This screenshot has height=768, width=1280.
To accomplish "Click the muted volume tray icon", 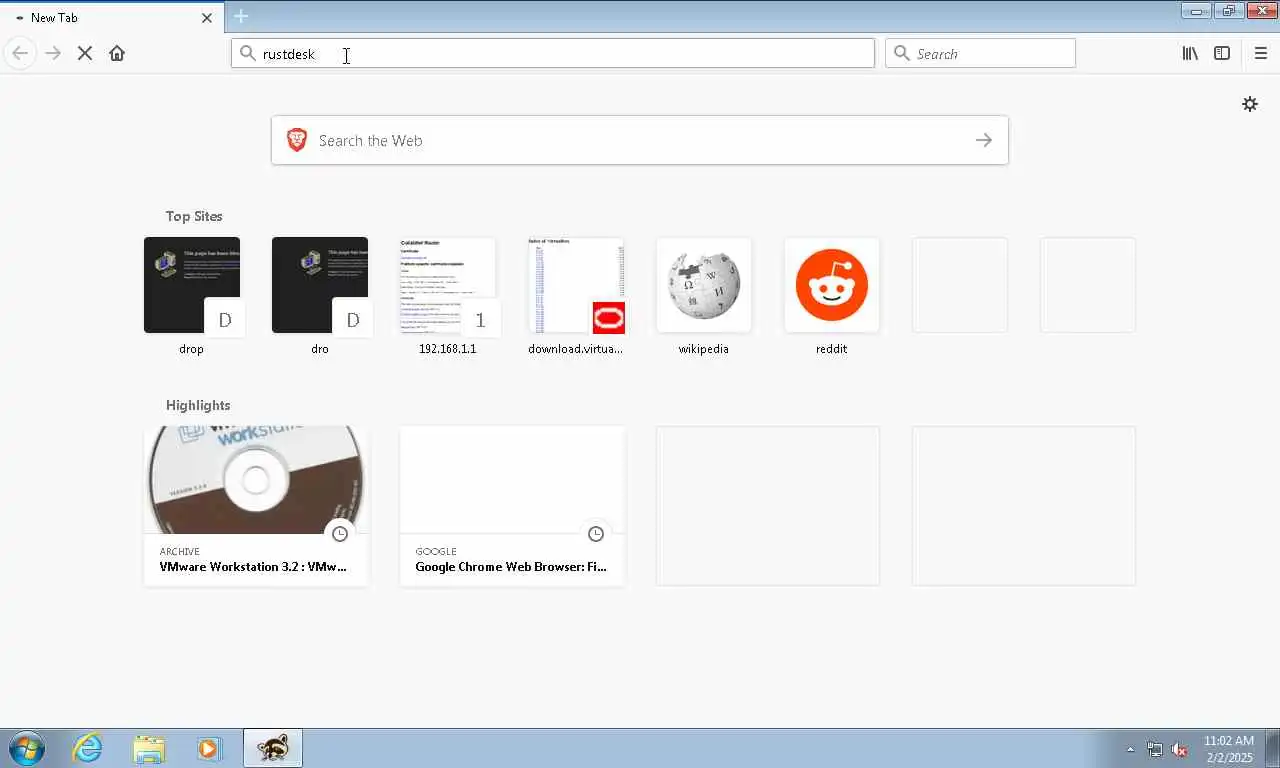I will pos(1180,749).
